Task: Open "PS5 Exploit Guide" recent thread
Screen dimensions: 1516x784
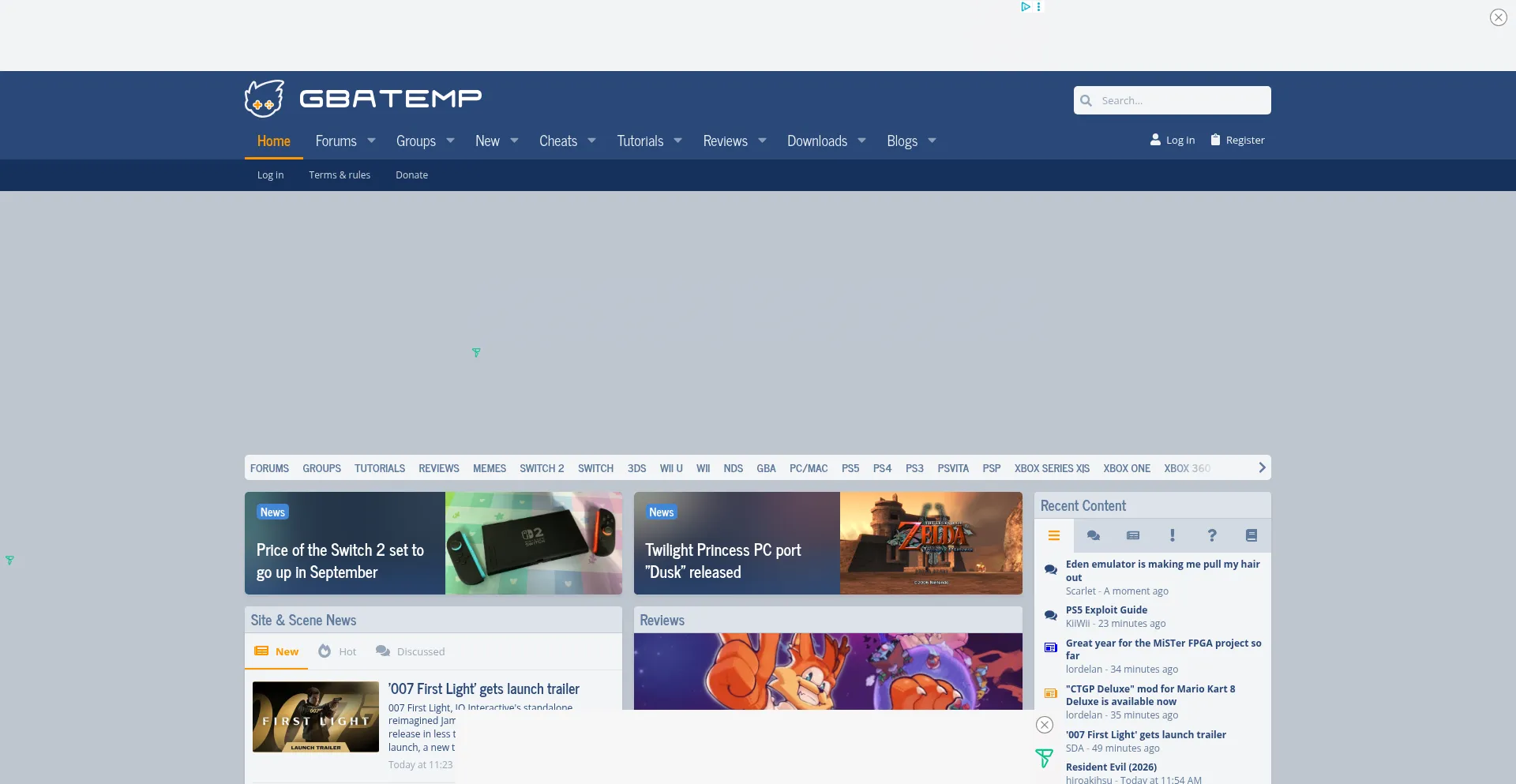Action: [x=1106, y=610]
